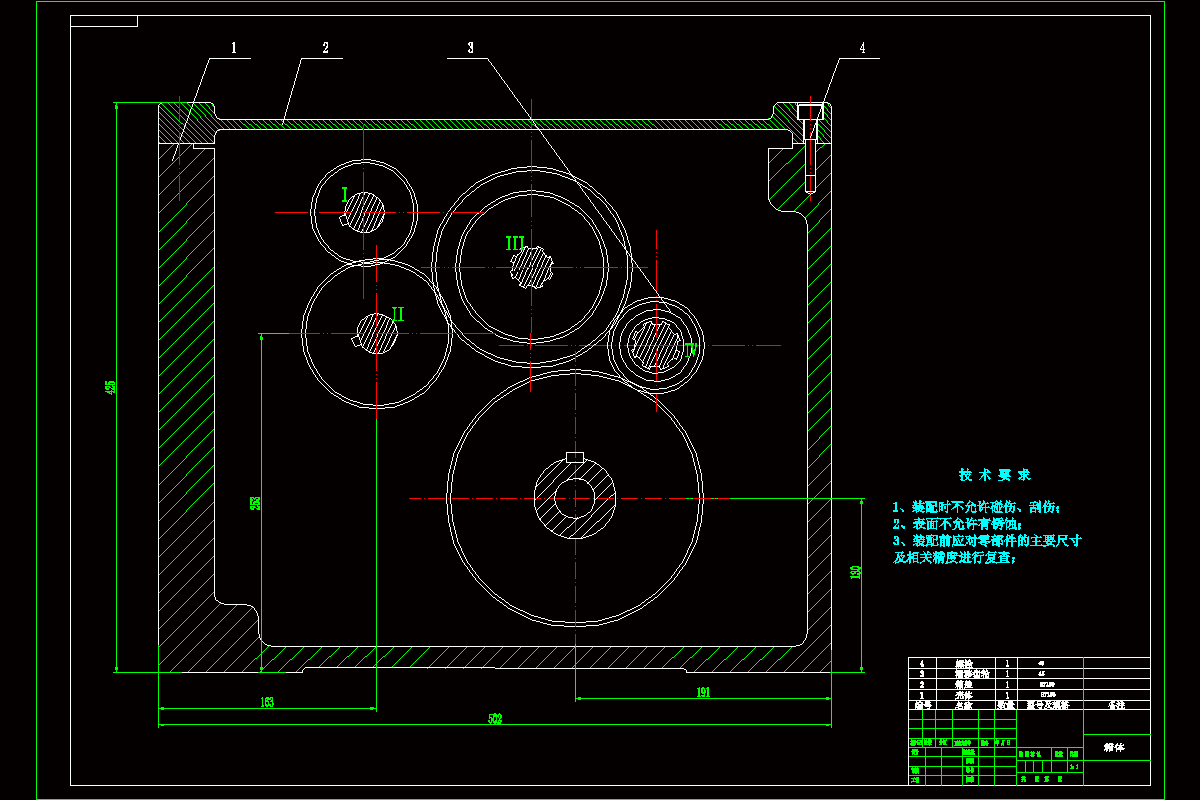Click row 4 in the parts list table

pyautogui.click(x=1029, y=663)
